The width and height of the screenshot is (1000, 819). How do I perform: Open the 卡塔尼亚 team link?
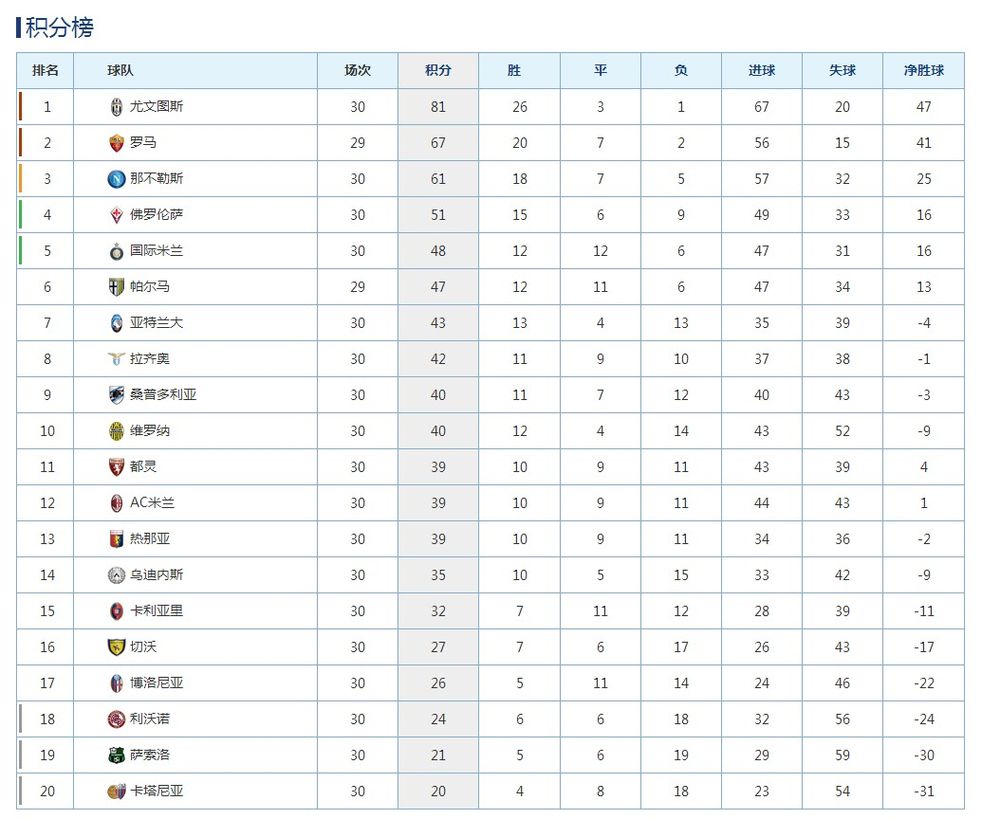(156, 791)
